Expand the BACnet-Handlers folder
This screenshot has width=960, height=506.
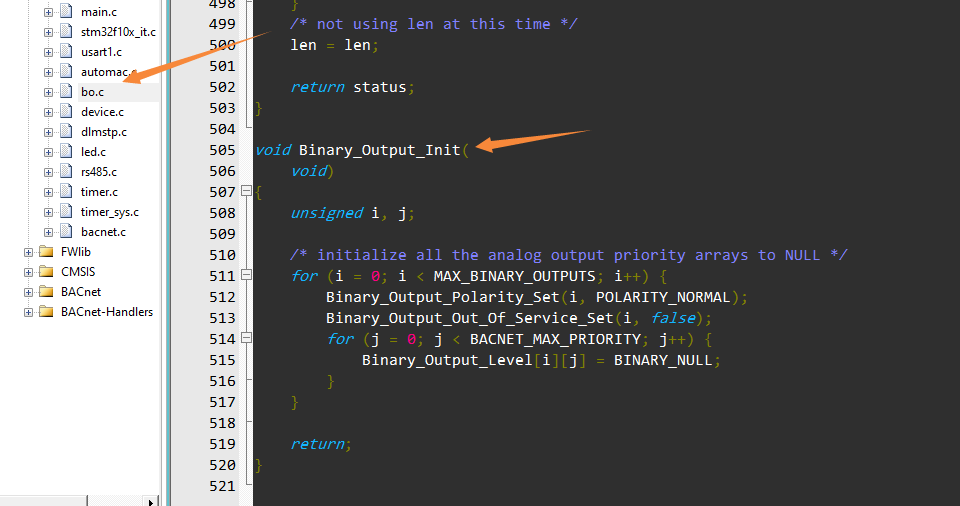click(28, 312)
